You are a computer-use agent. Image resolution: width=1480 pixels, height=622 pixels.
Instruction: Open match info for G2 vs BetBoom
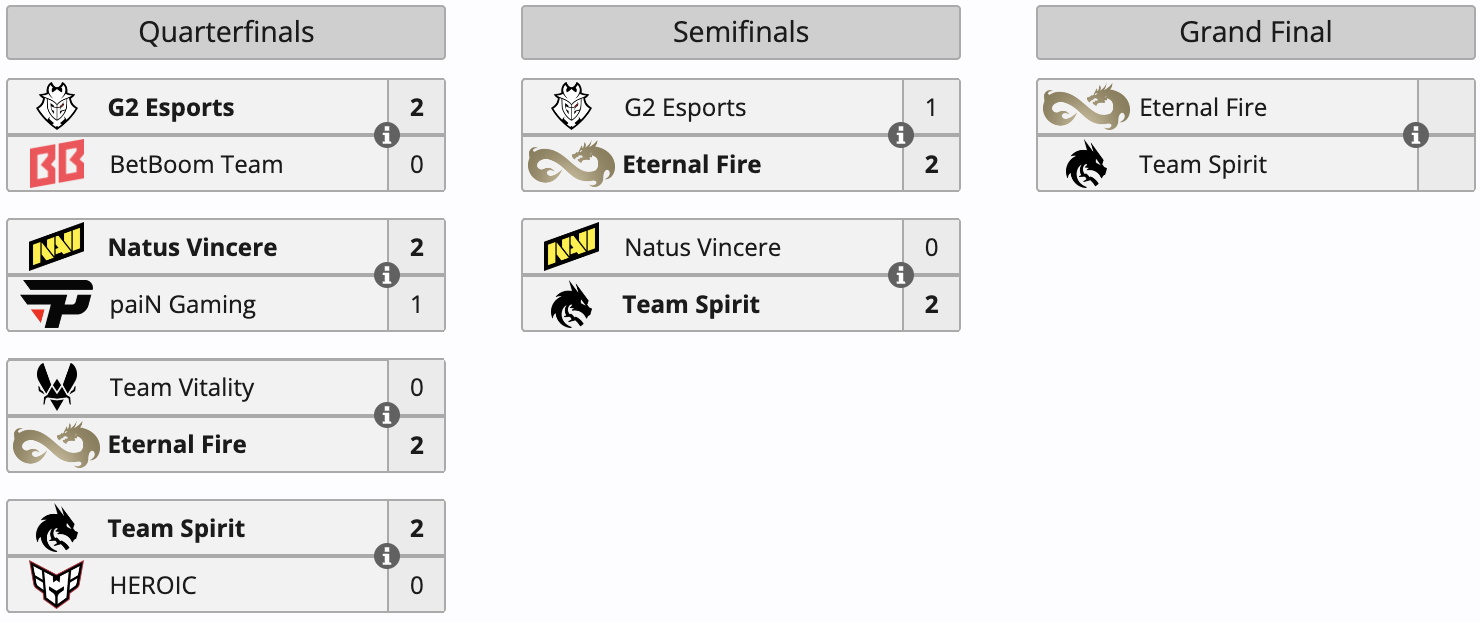pyautogui.click(x=387, y=135)
